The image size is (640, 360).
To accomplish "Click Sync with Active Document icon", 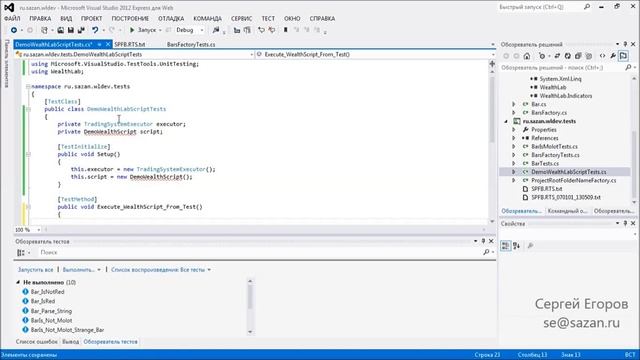I will click(x=557, y=56).
